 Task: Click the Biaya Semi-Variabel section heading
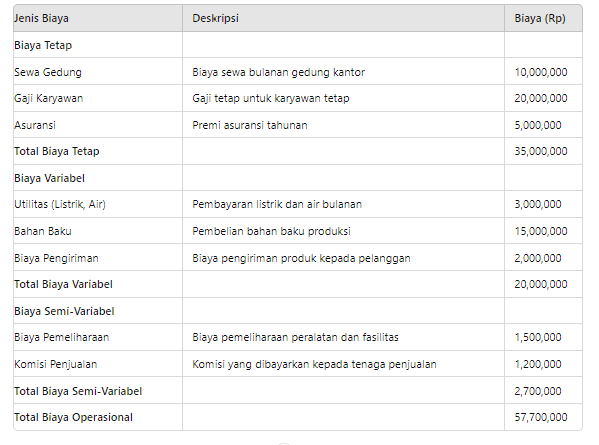point(64,311)
